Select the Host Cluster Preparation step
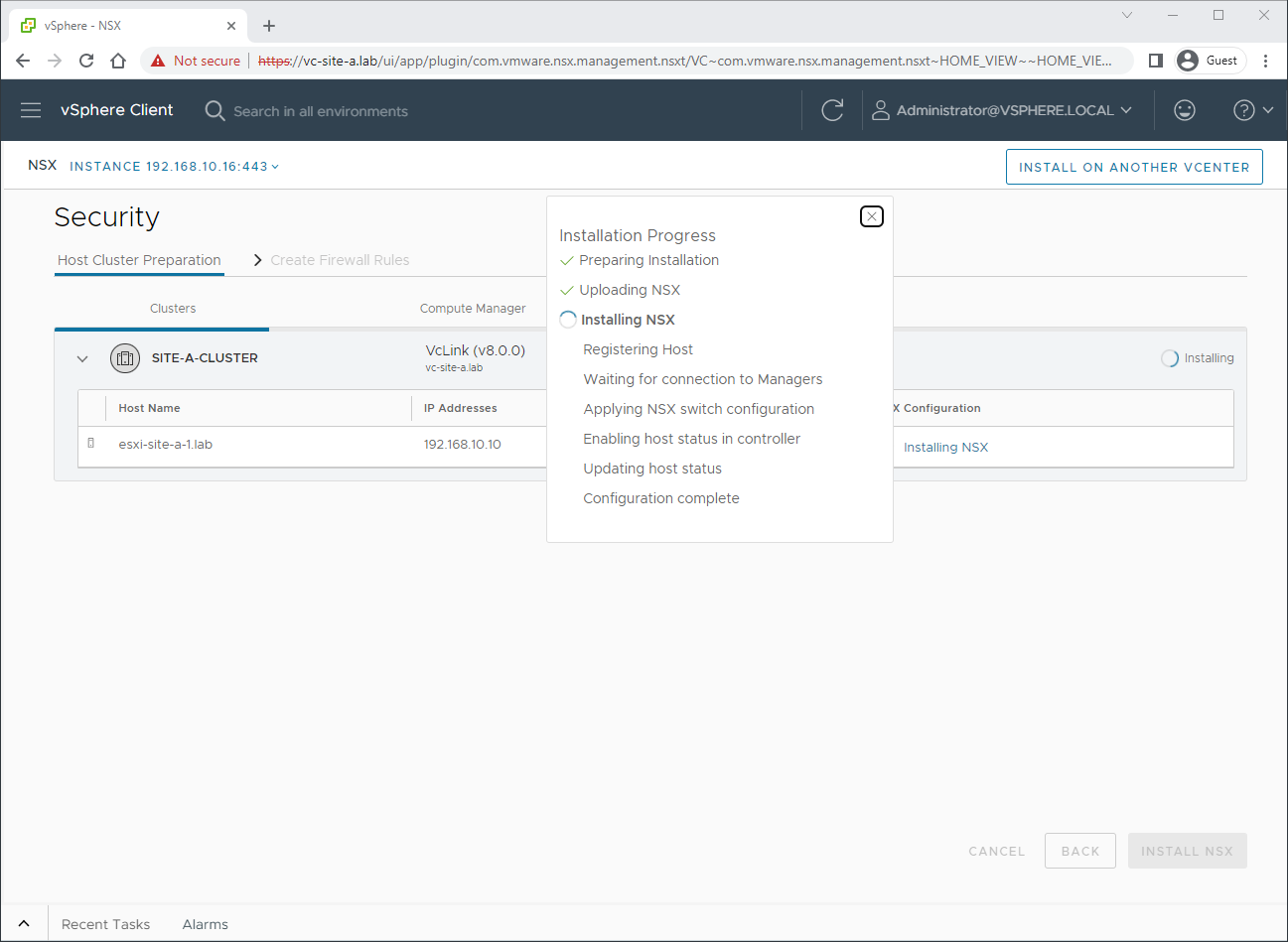Image resolution: width=1288 pixels, height=942 pixels. [x=139, y=260]
